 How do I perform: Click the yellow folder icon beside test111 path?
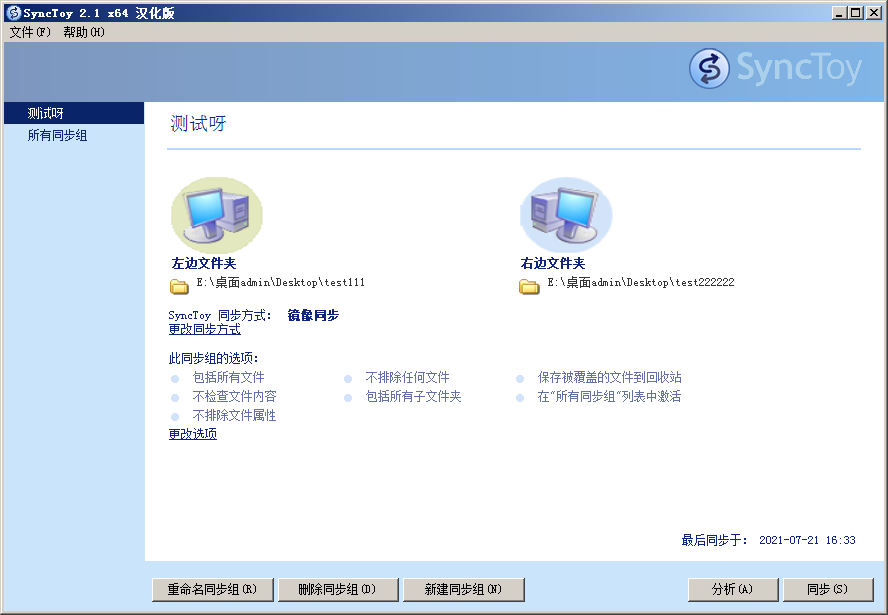[x=180, y=287]
